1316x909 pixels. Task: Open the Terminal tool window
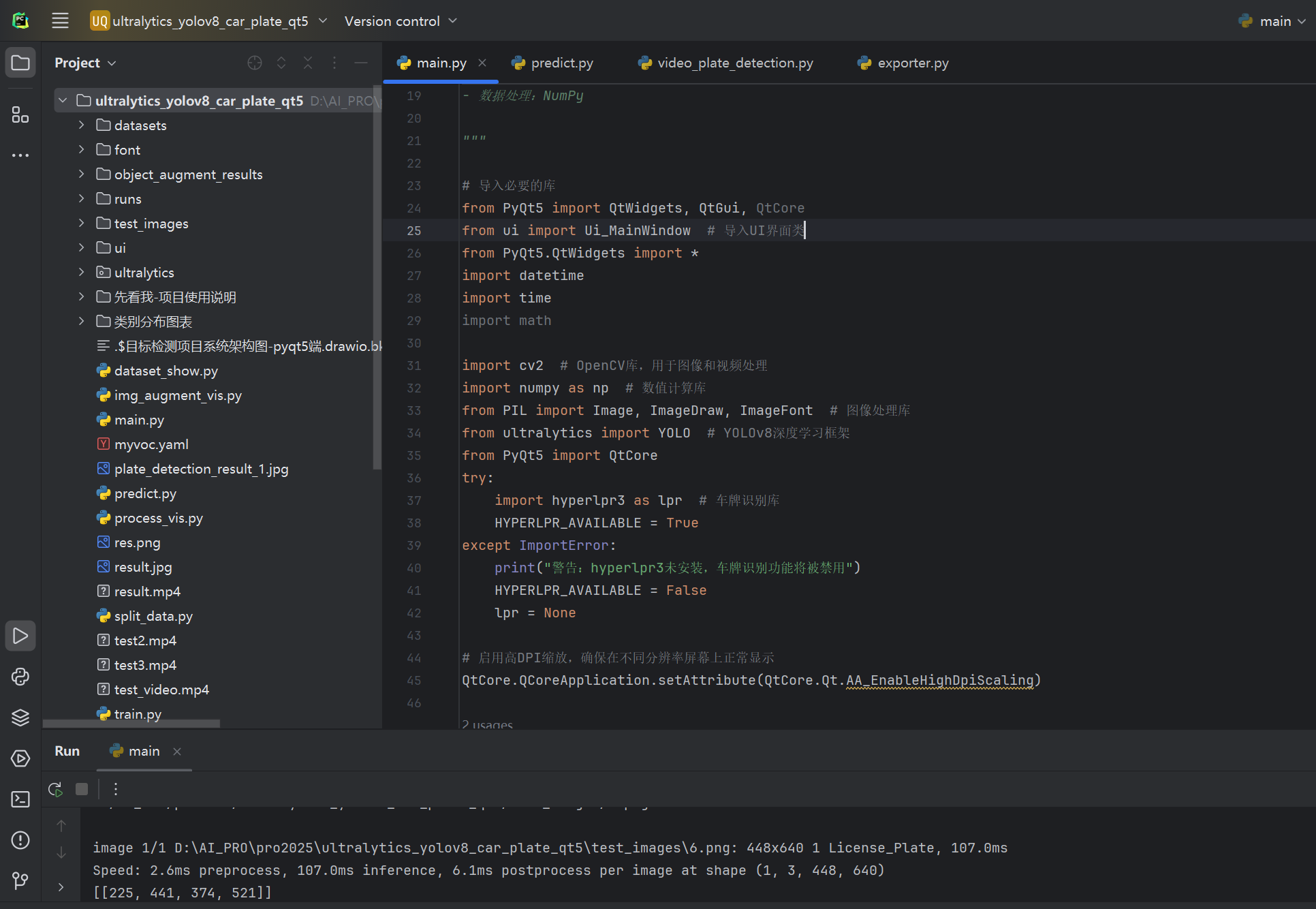tap(20, 799)
